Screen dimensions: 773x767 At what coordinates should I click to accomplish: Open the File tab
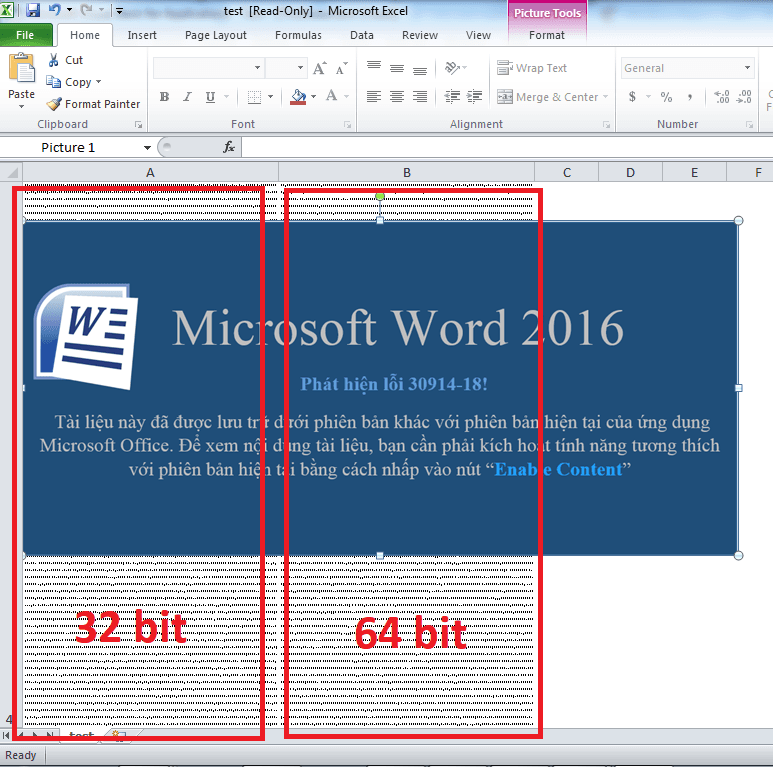(x=26, y=35)
